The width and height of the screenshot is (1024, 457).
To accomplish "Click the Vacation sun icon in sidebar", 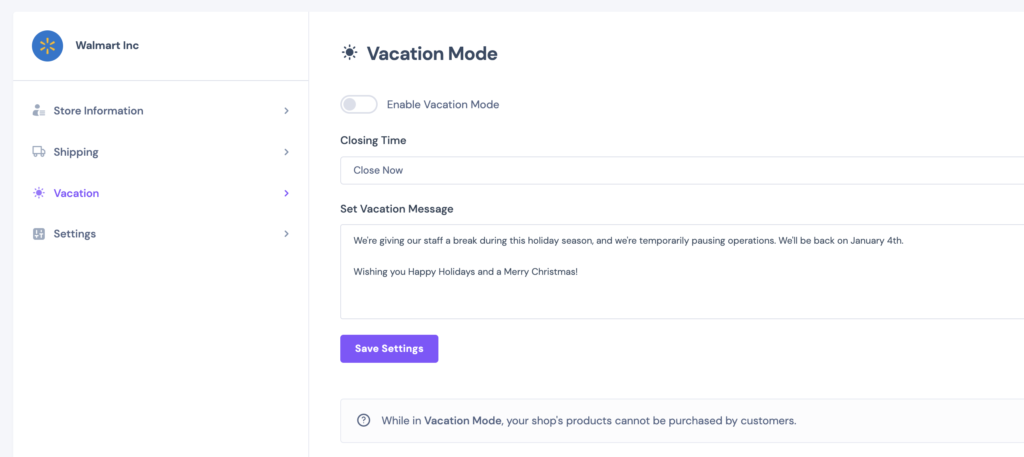I will [39, 193].
